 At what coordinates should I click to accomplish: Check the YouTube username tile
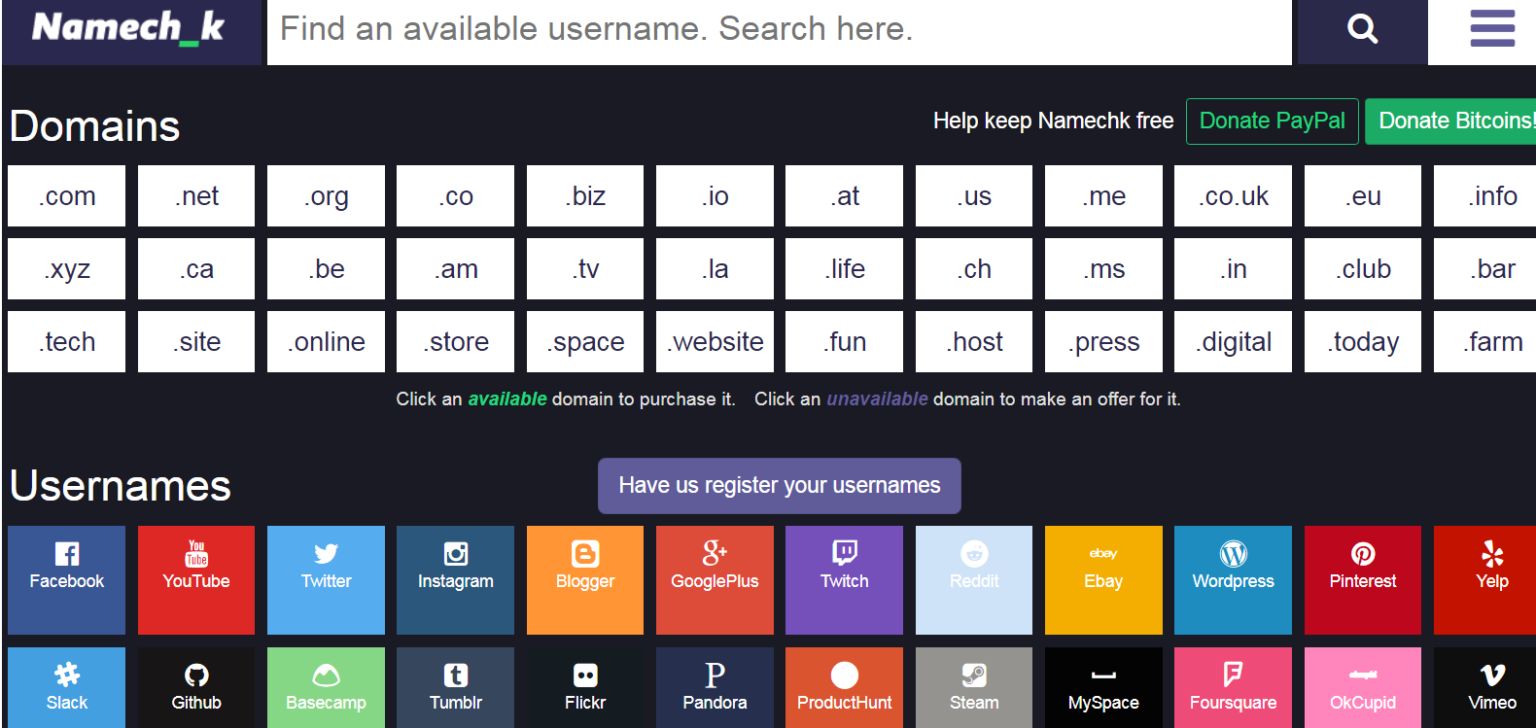[x=196, y=580]
